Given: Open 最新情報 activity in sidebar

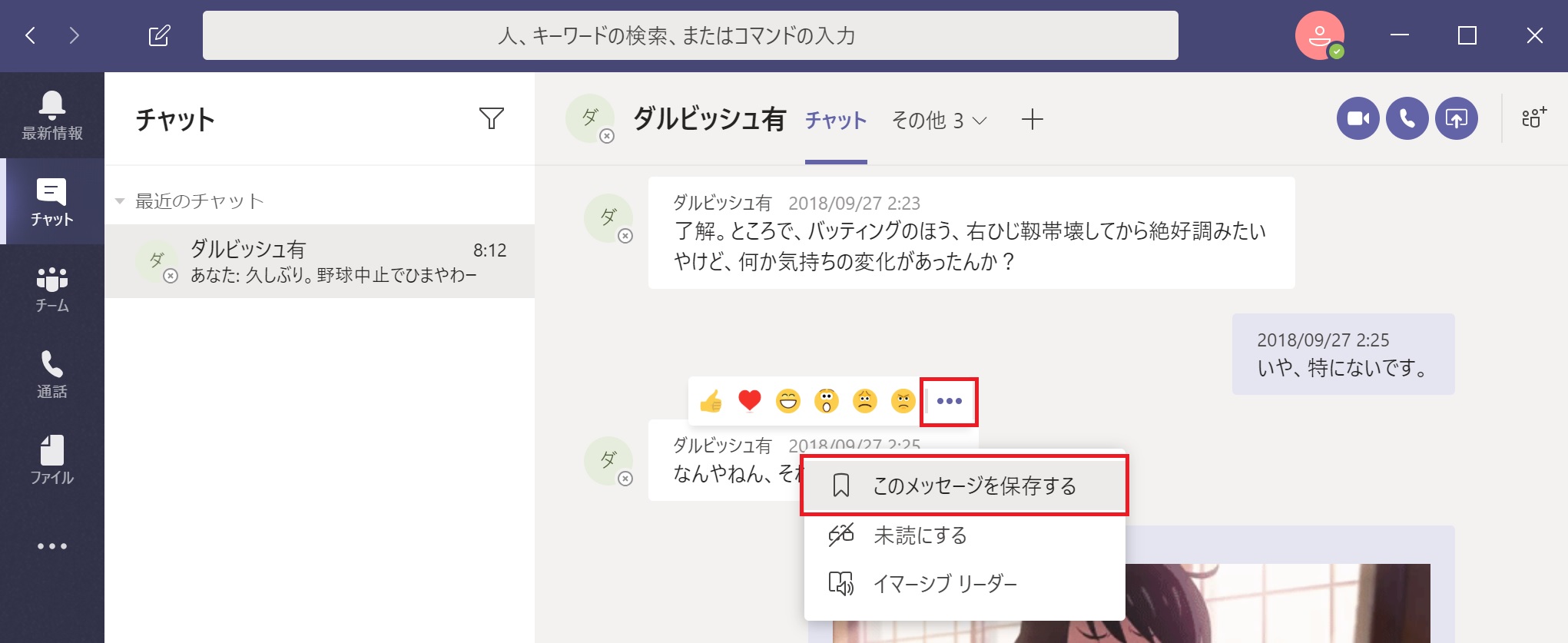Looking at the screenshot, I should click(x=52, y=115).
